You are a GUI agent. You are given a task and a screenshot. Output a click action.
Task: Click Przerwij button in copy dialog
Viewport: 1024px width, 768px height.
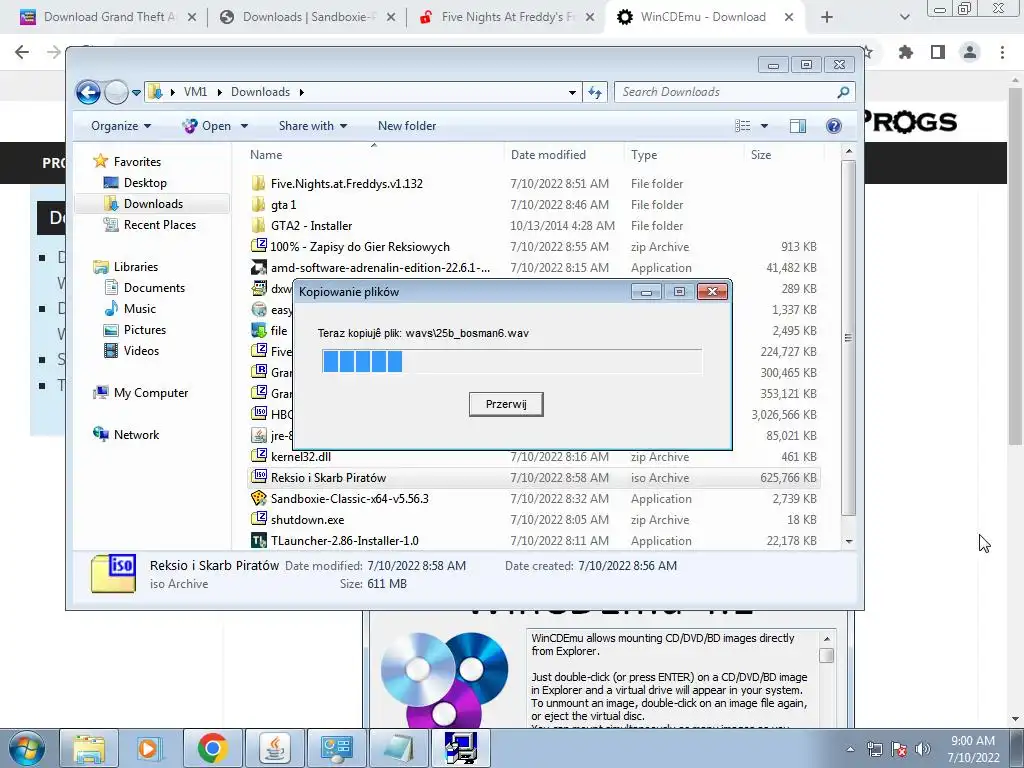click(x=506, y=404)
